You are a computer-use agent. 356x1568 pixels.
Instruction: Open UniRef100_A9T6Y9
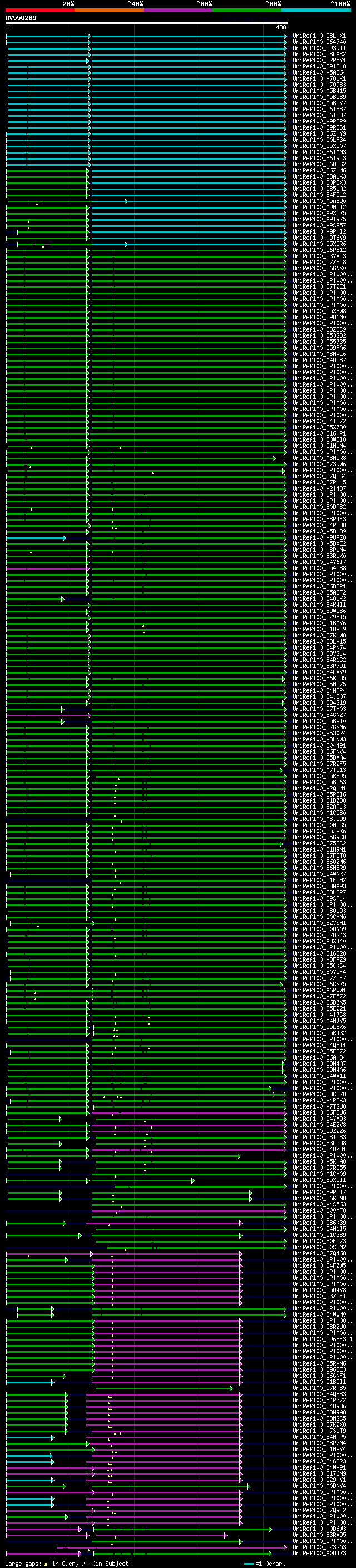point(319,238)
